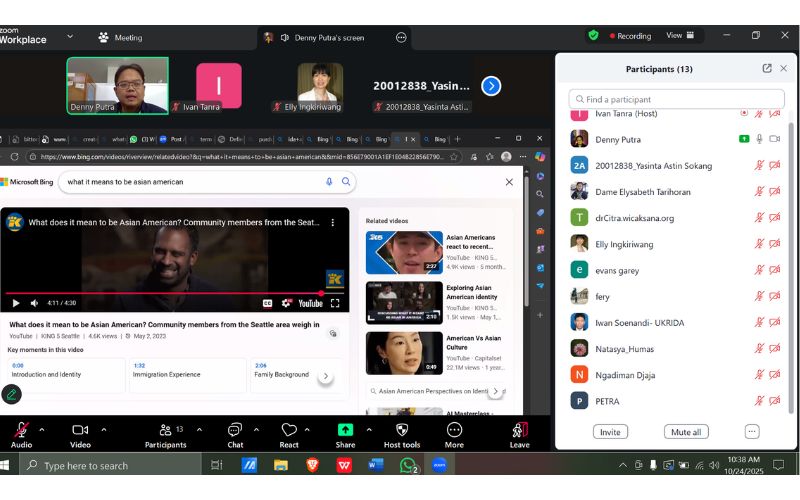Open the Chat panel icon
This screenshot has width=800, height=500.
point(235,430)
